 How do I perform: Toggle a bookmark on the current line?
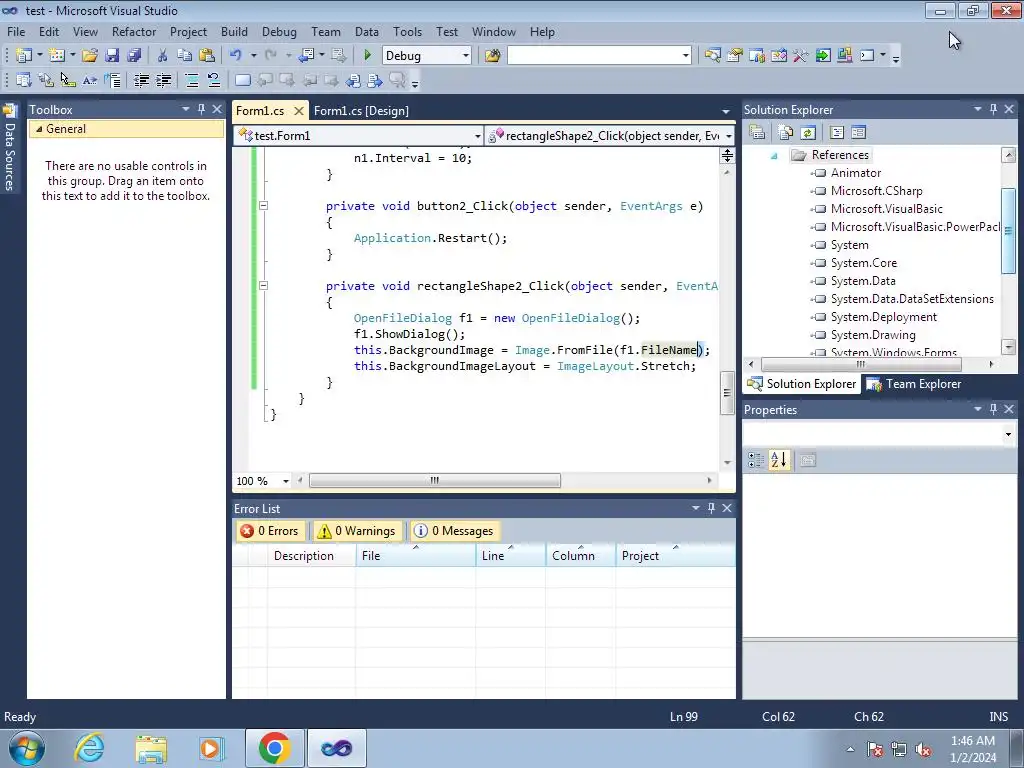(242, 80)
